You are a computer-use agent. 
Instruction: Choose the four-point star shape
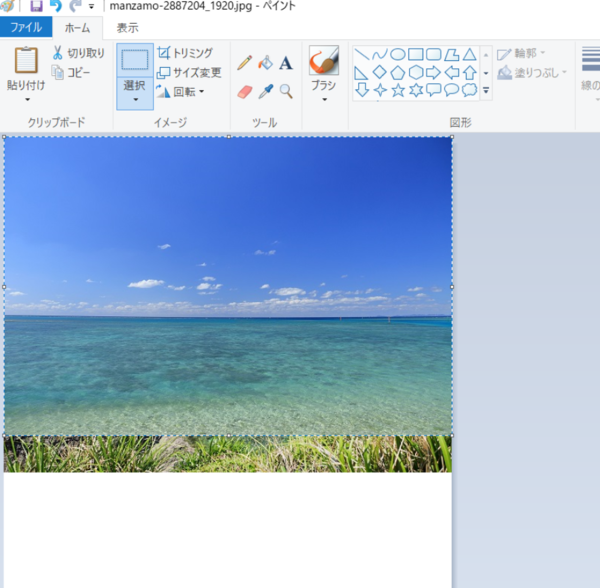(380, 90)
